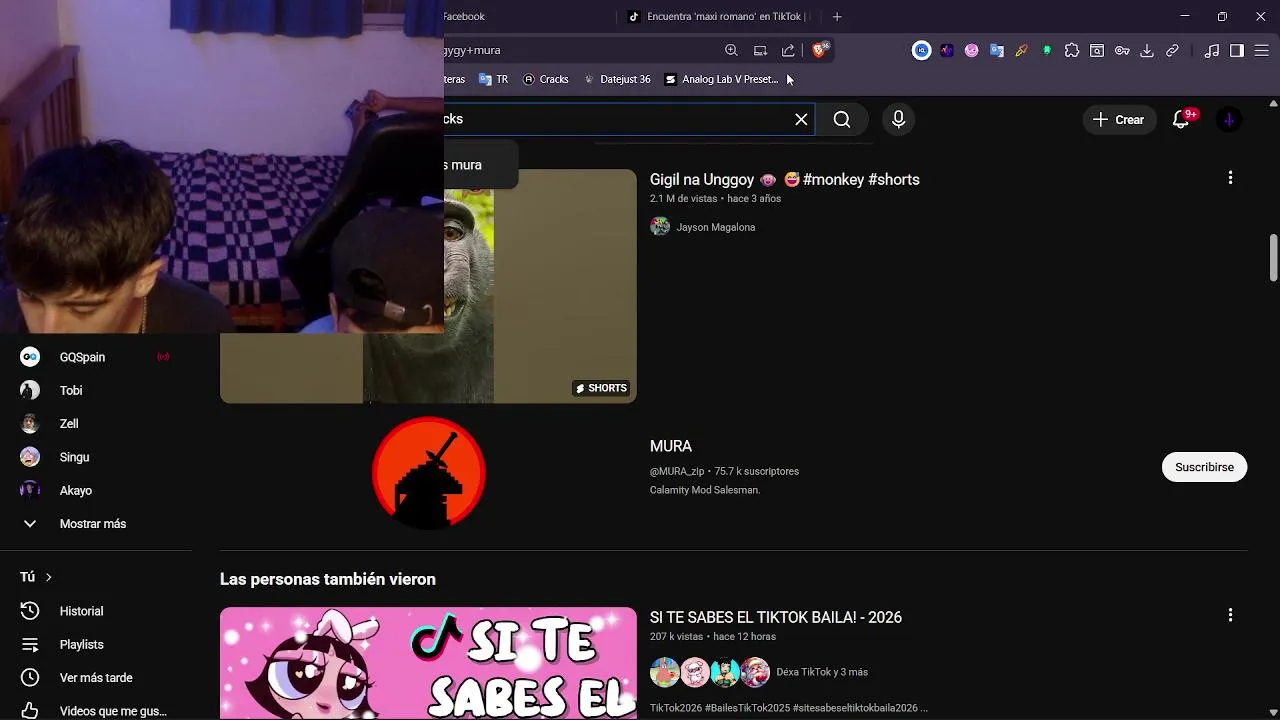Switch to the TikTok maxi romano tab
Viewport: 1280px width, 720px height.
(718, 16)
